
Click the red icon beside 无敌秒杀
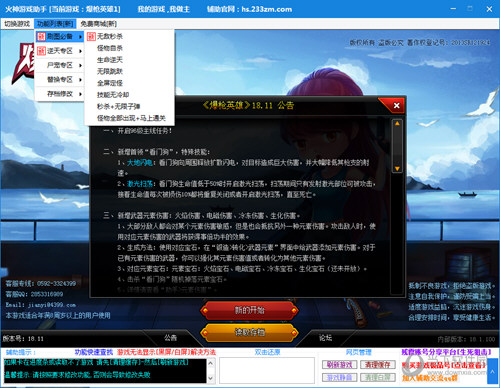pos(91,36)
